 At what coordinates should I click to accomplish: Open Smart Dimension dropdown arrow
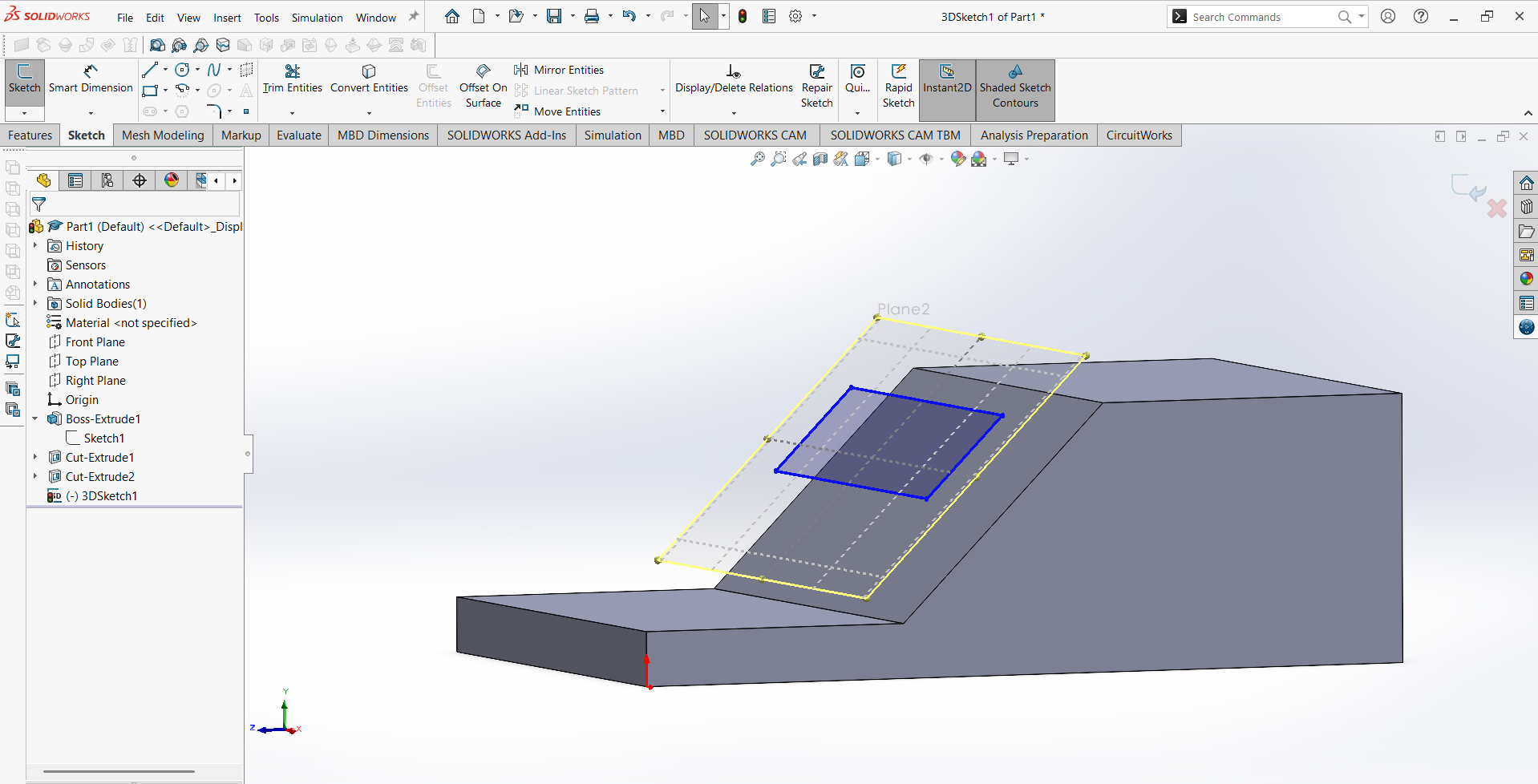91,113
